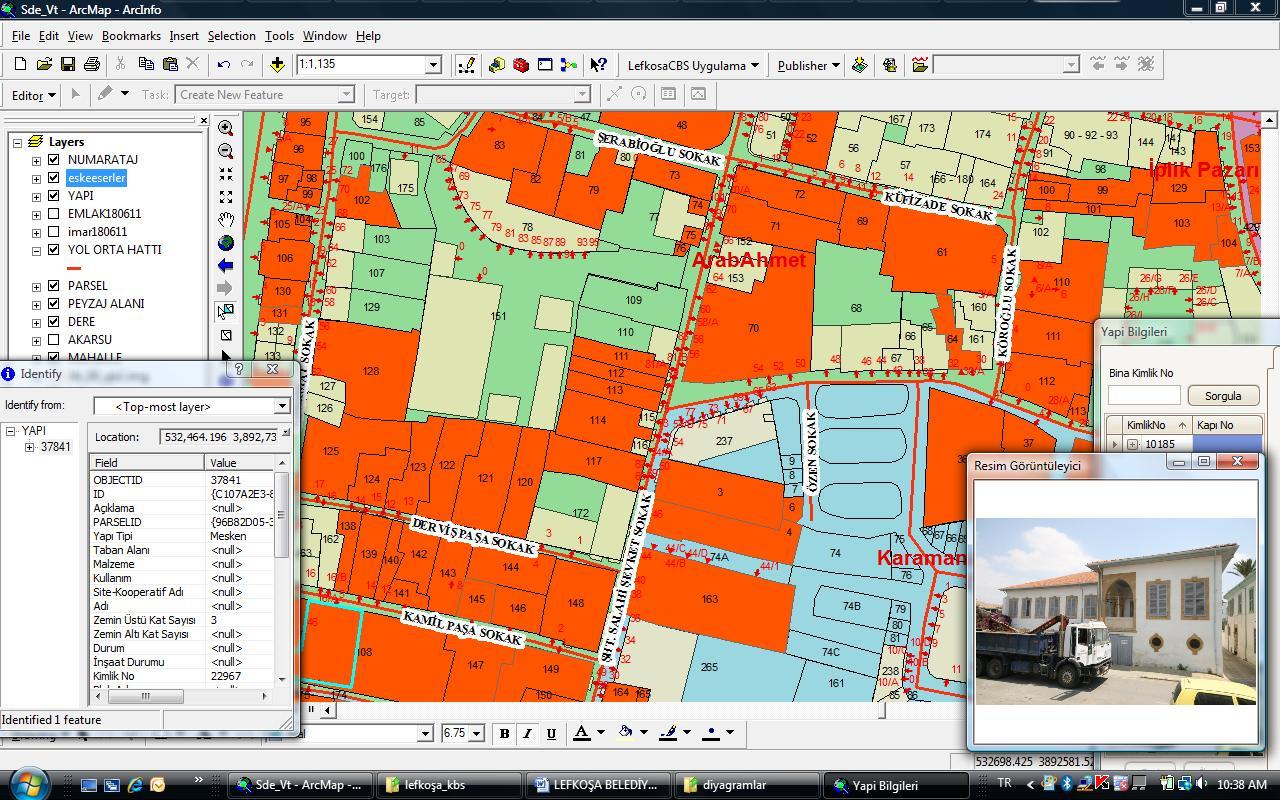Expand the 37841 node in Identify tree
The height and width of the screenshot is (800, 1280).
[x=30, y=447]
